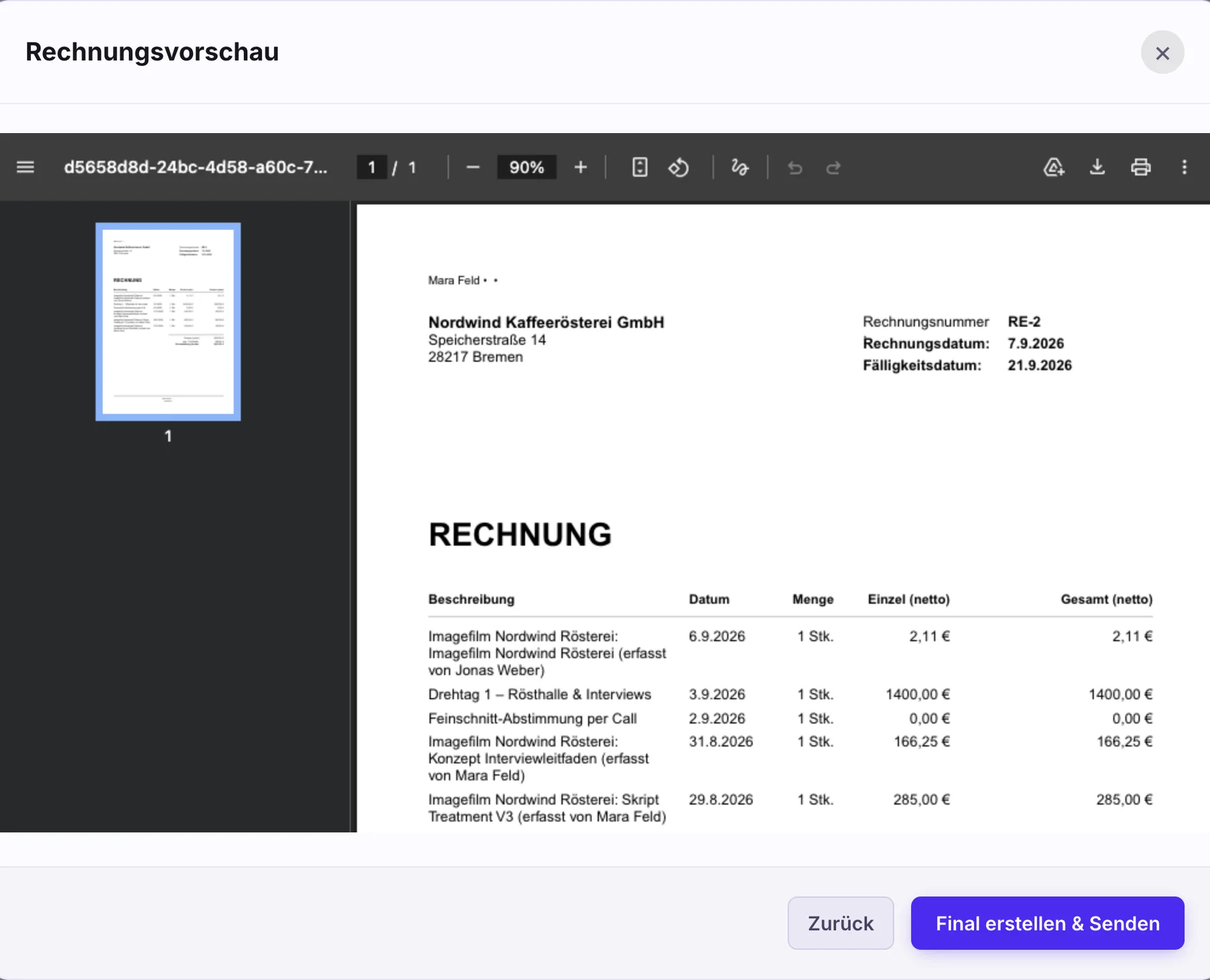
Task: Click the 90% zoom level field
Action: tap(526, 167)
